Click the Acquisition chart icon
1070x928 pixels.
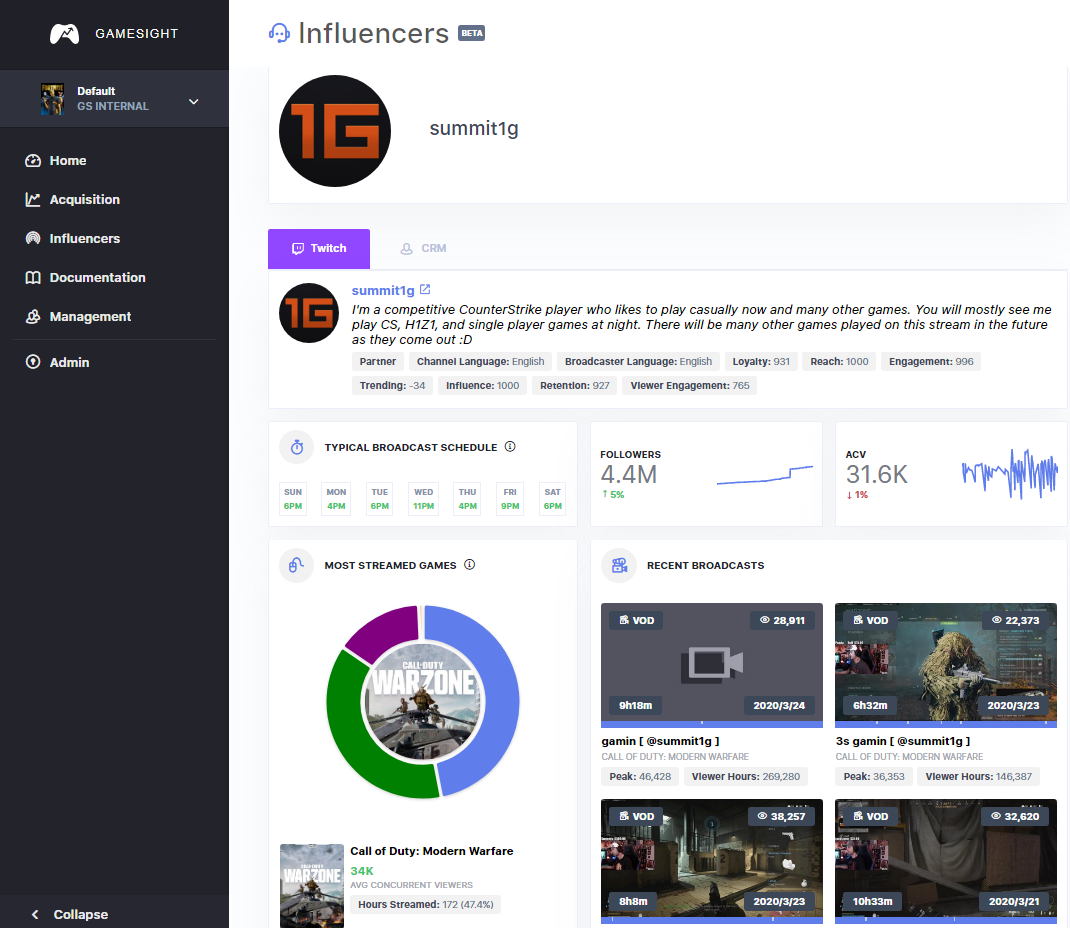[x=33, y=199]
